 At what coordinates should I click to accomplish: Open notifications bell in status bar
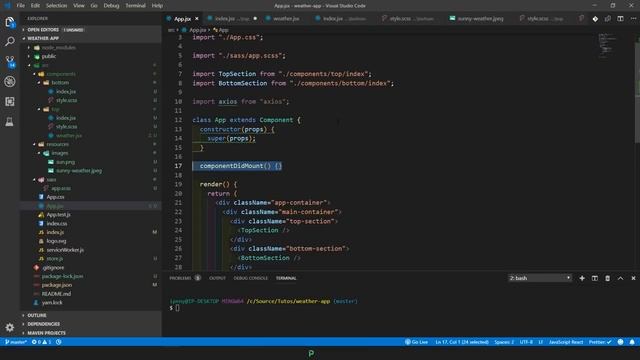[x=632, y=342]
